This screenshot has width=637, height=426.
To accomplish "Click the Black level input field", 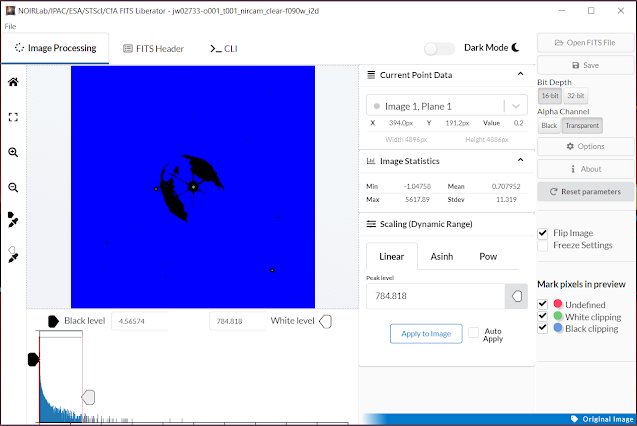I will coord(139,321).
